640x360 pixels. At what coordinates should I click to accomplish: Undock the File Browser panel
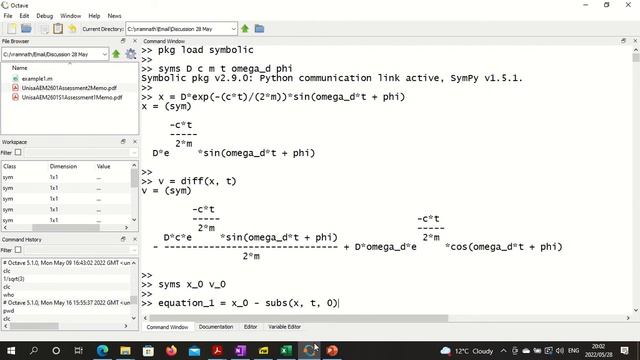(x=123, y=41)
